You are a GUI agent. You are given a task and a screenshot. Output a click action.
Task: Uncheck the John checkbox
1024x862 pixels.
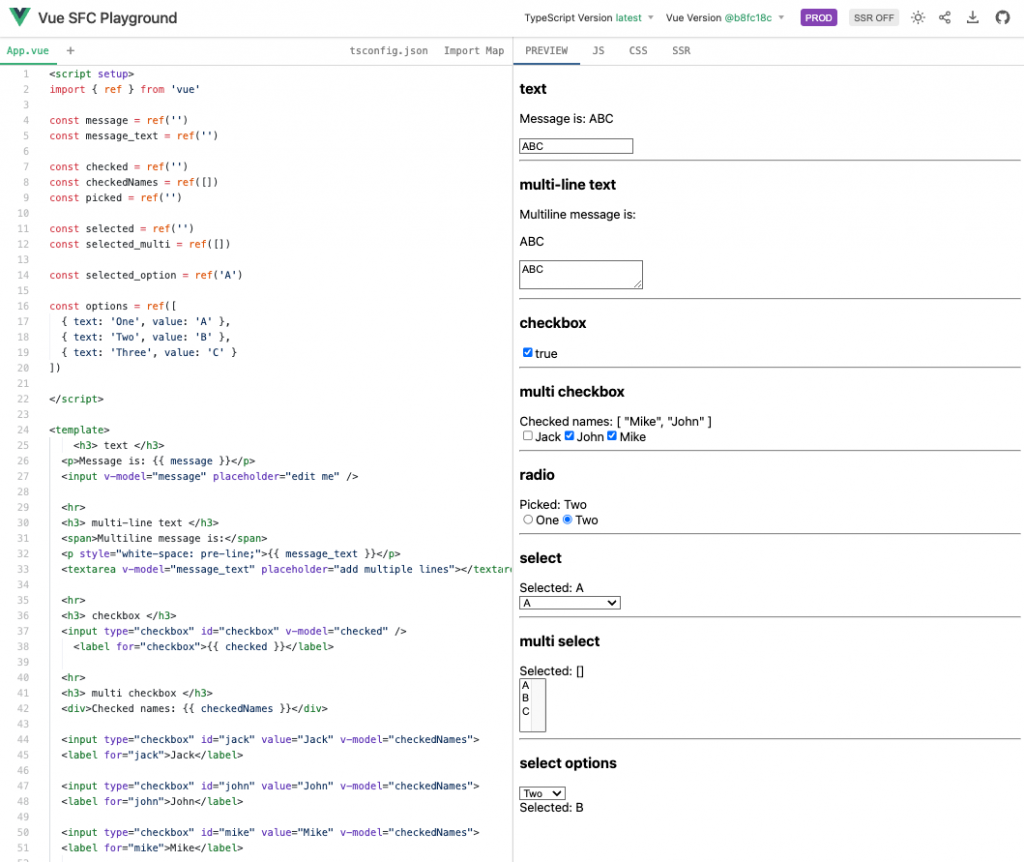[x=569, y=436]
